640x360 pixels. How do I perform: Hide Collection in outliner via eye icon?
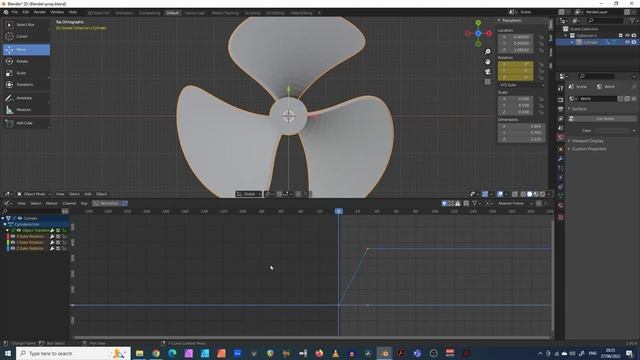tap(627, 36)
